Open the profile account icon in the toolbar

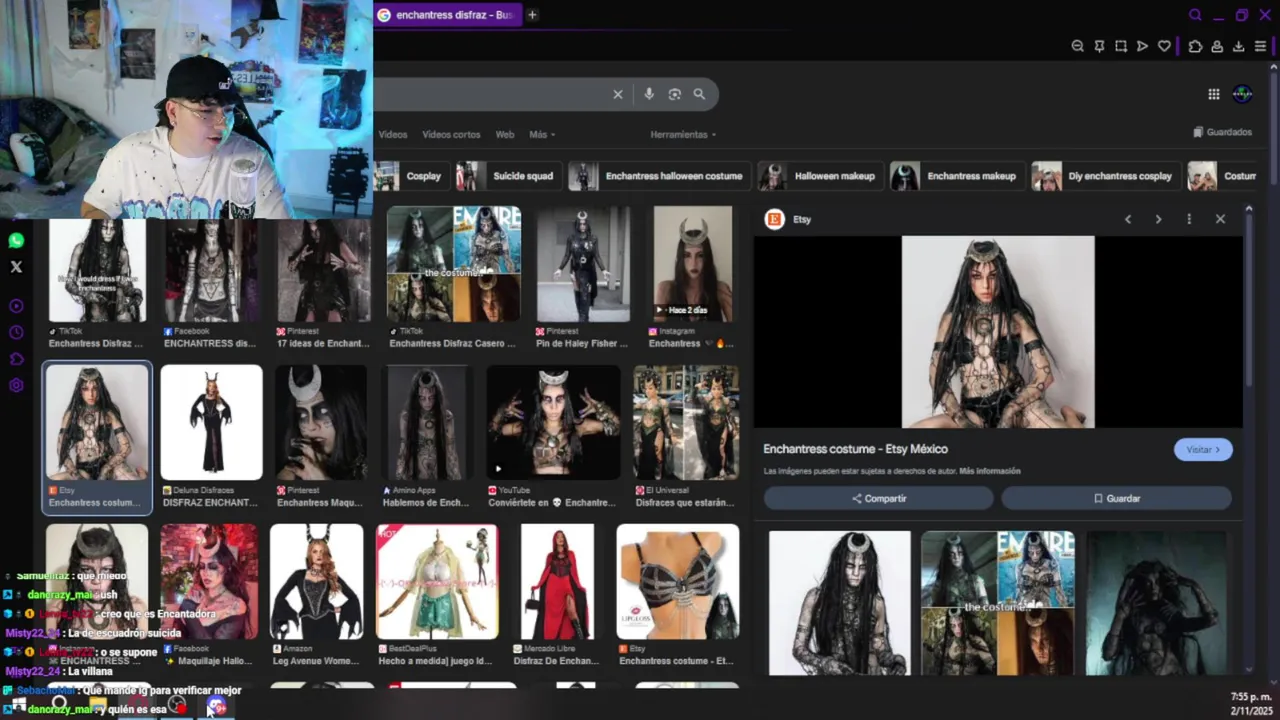[1217, 46]
